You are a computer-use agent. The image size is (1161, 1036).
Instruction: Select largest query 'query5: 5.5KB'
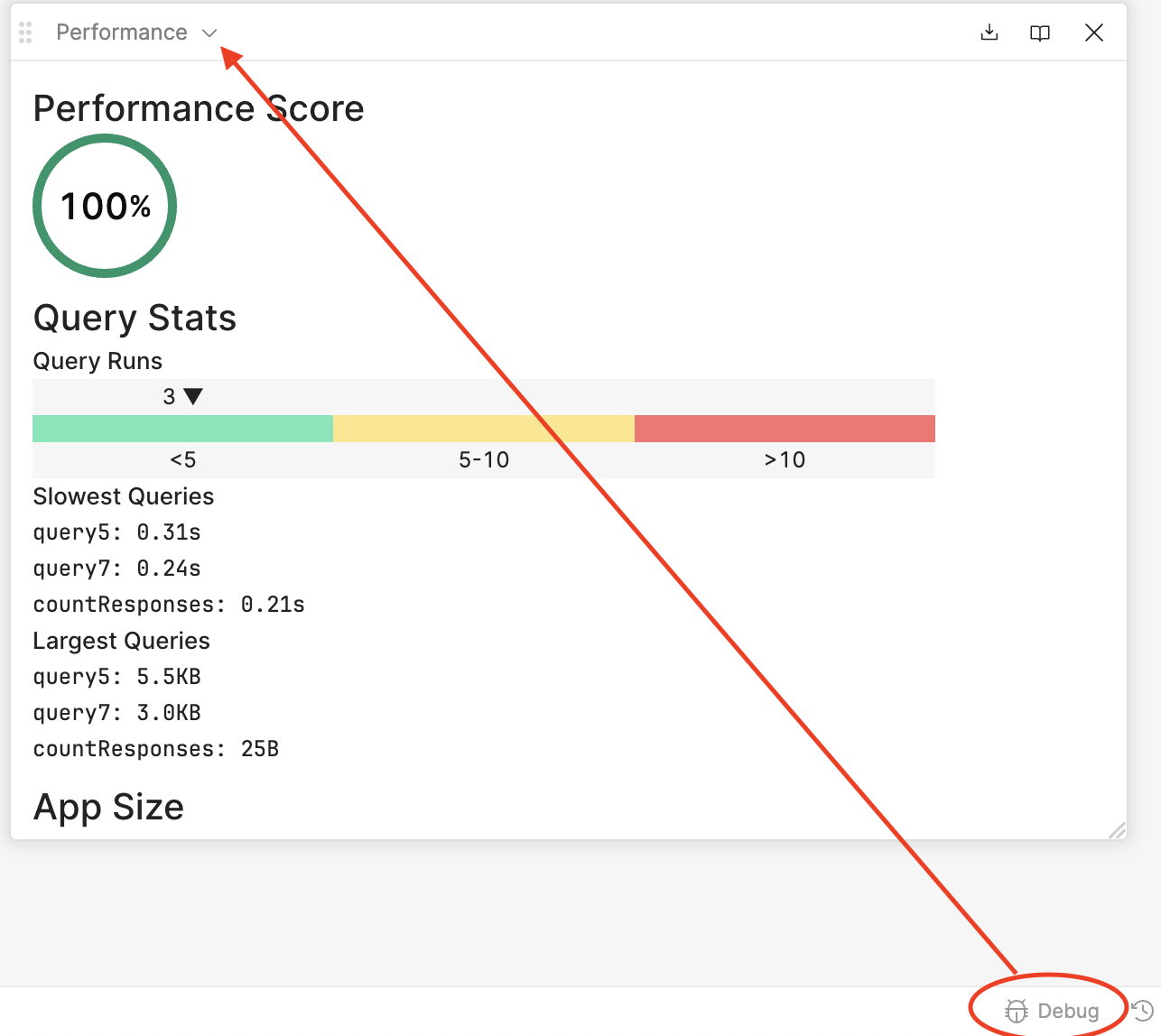pos(117,677)
